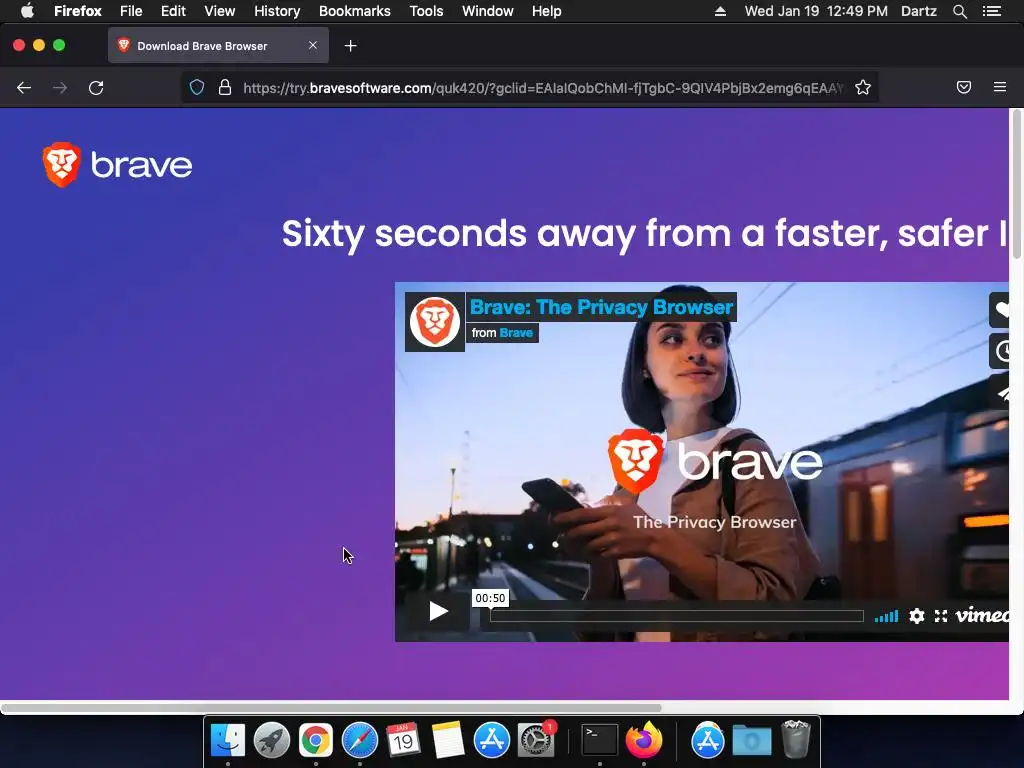Screen dimensions: 1024x768
Task: Share the video with paper plane icon
Action: click(1000, 392)
